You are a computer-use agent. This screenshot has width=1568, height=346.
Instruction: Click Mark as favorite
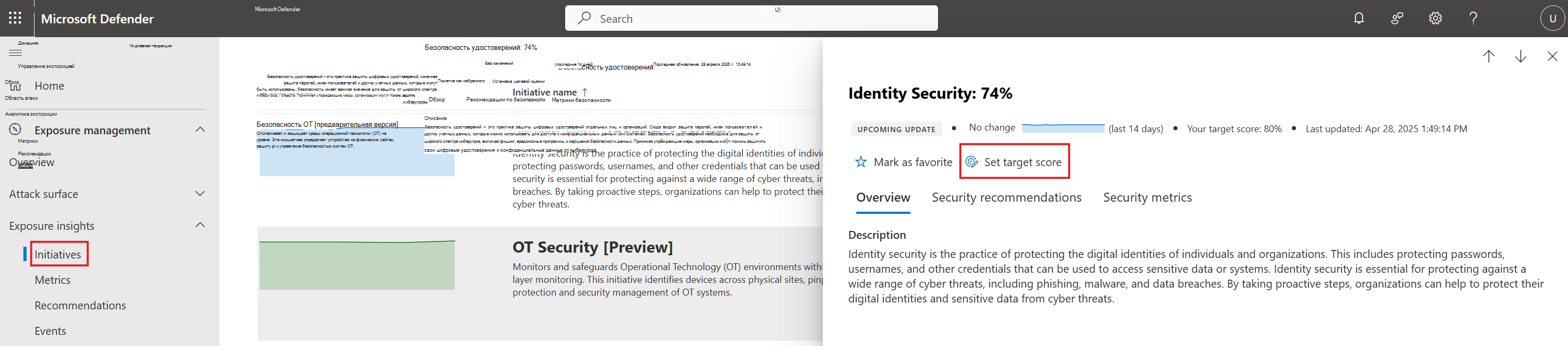tap(904, 162)
